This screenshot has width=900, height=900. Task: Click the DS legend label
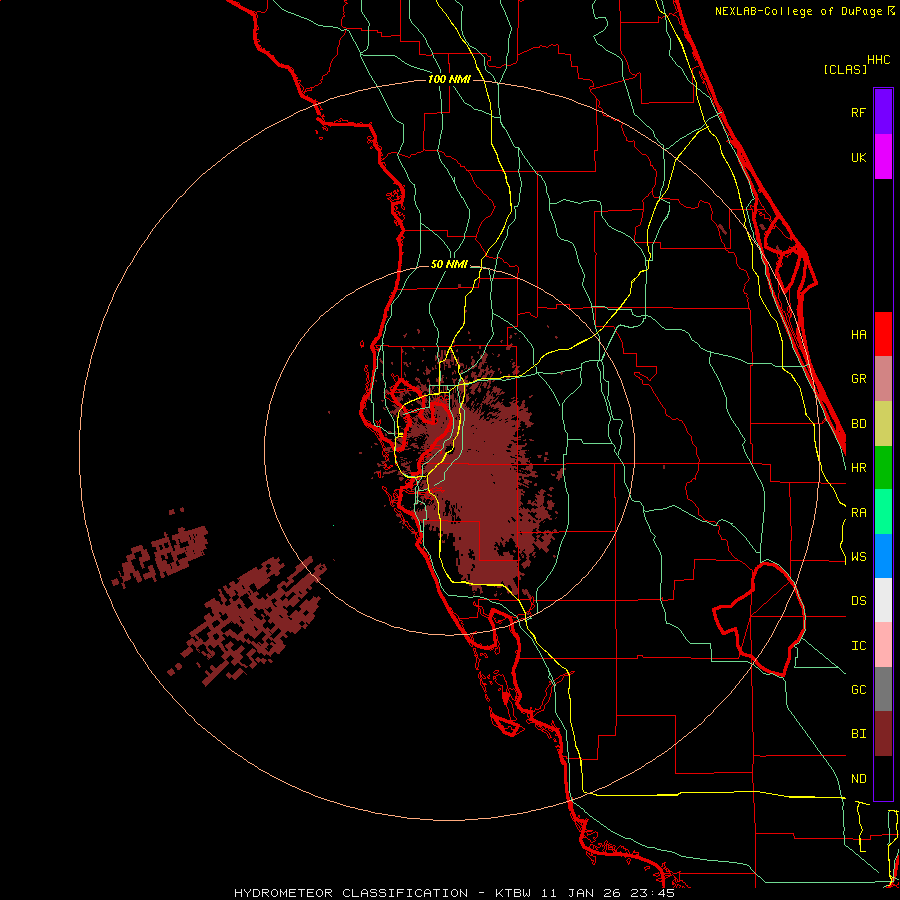858,601
